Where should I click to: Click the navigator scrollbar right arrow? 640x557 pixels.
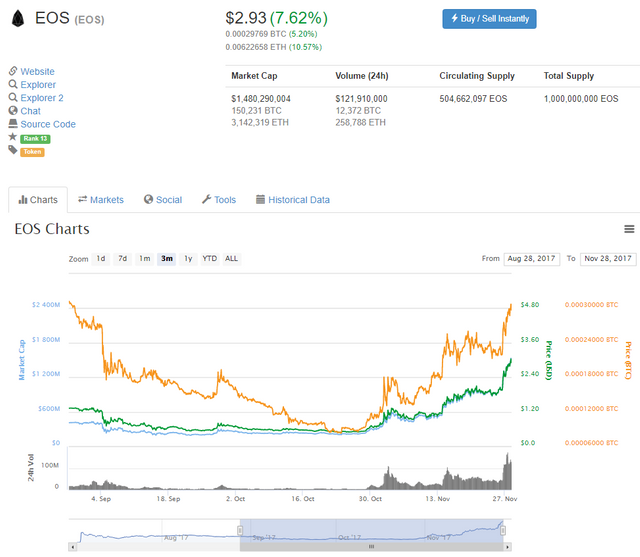pyautogui.click(x=507, y=547)
